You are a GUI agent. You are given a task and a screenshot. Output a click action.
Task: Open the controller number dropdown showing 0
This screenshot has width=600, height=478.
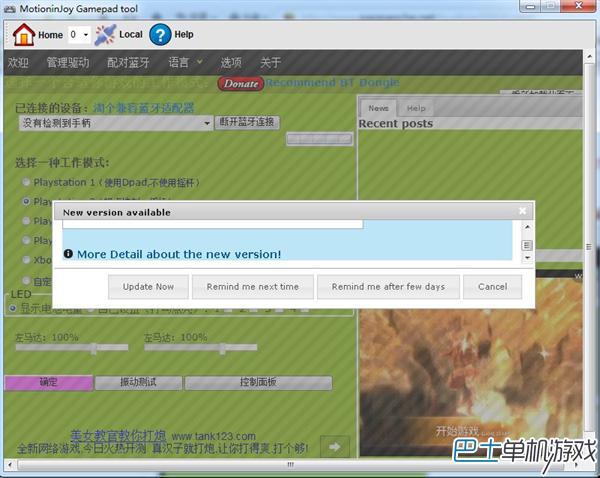[79, 35]
